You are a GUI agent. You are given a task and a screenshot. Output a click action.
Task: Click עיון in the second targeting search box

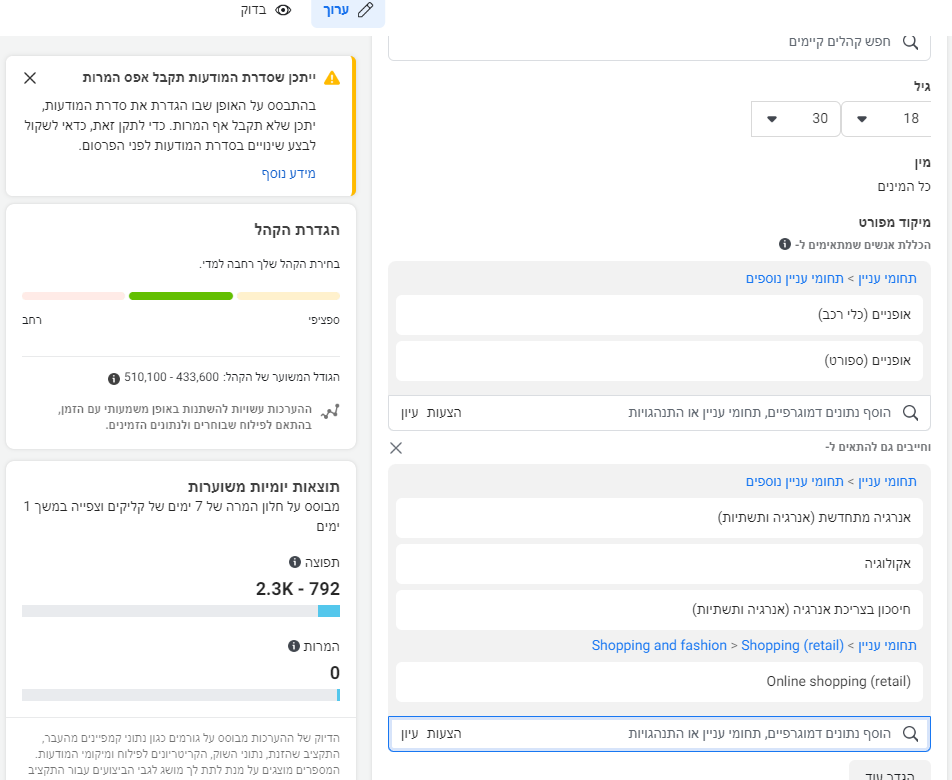(408, 733)
